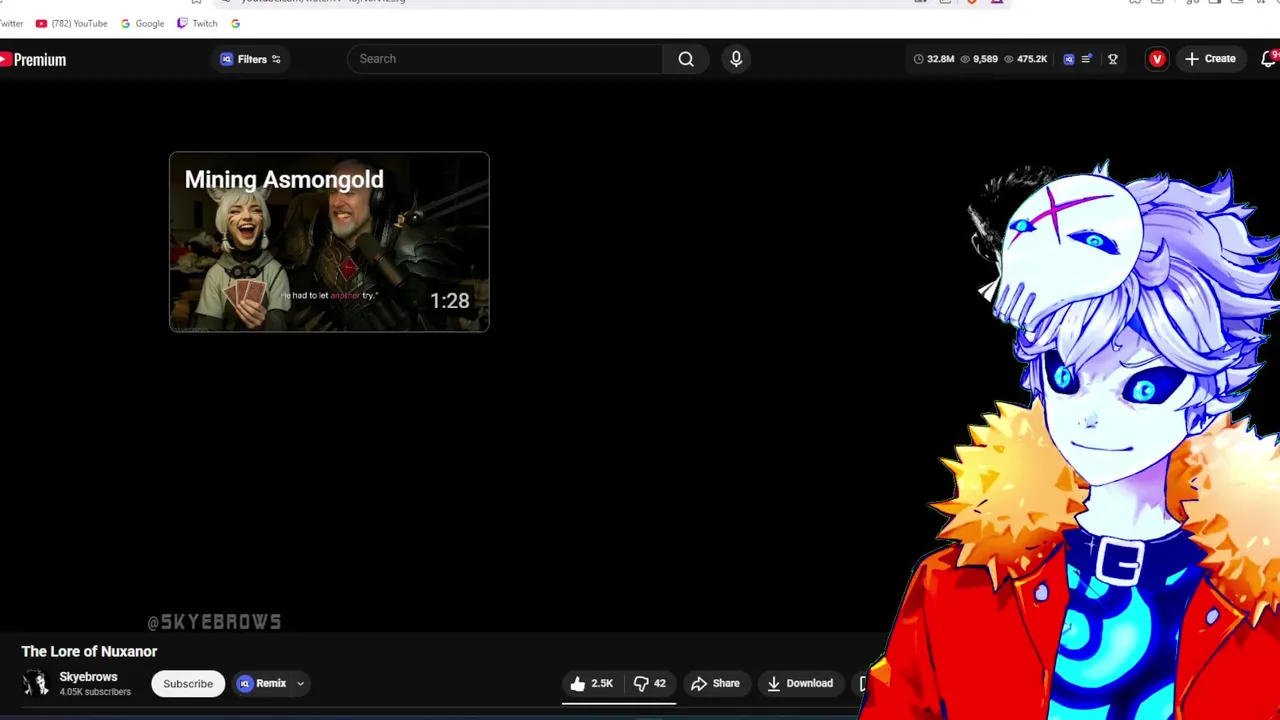The height and width of the screenshot is (720, 1280).
Task: Open the Skyebrows channel avatar
Action: point(36,683)
